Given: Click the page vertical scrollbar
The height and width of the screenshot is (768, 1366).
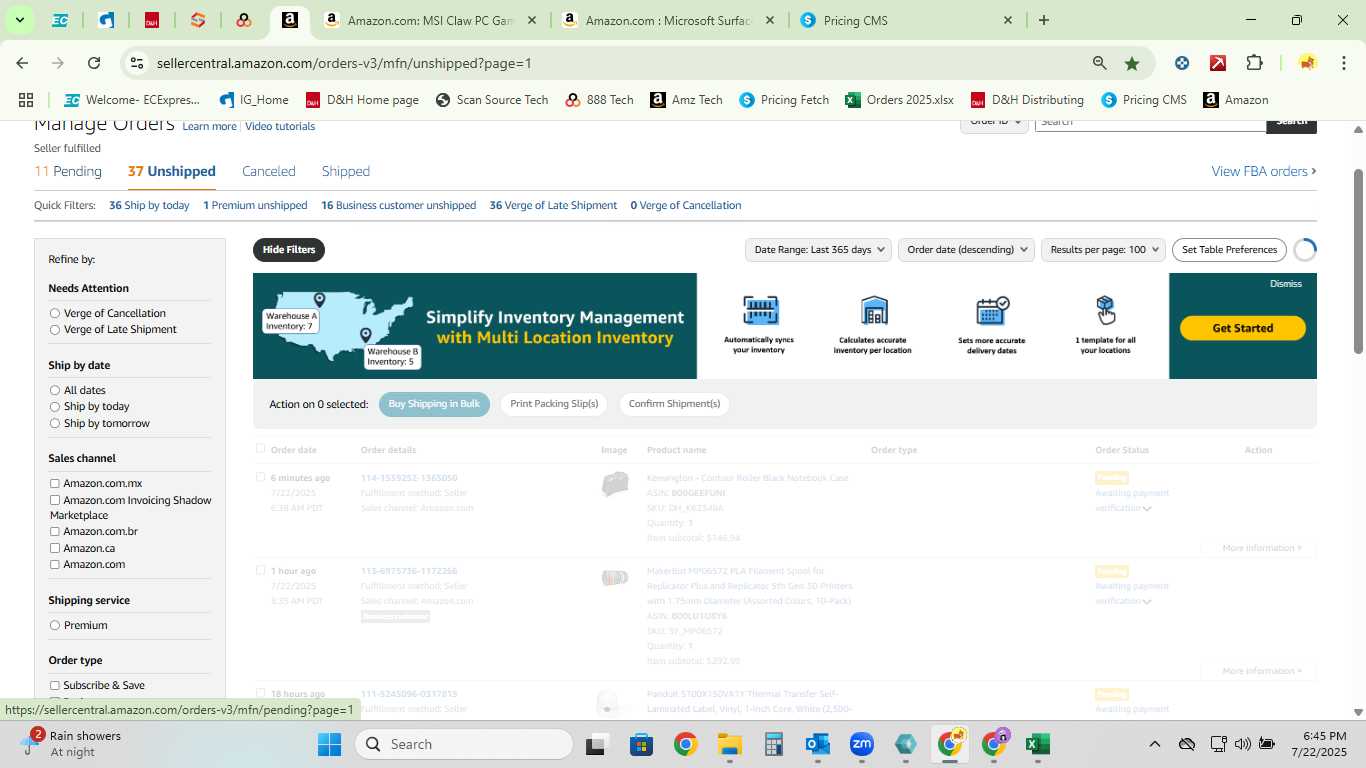Looking at the screenshot, I should coord(1358,260).
